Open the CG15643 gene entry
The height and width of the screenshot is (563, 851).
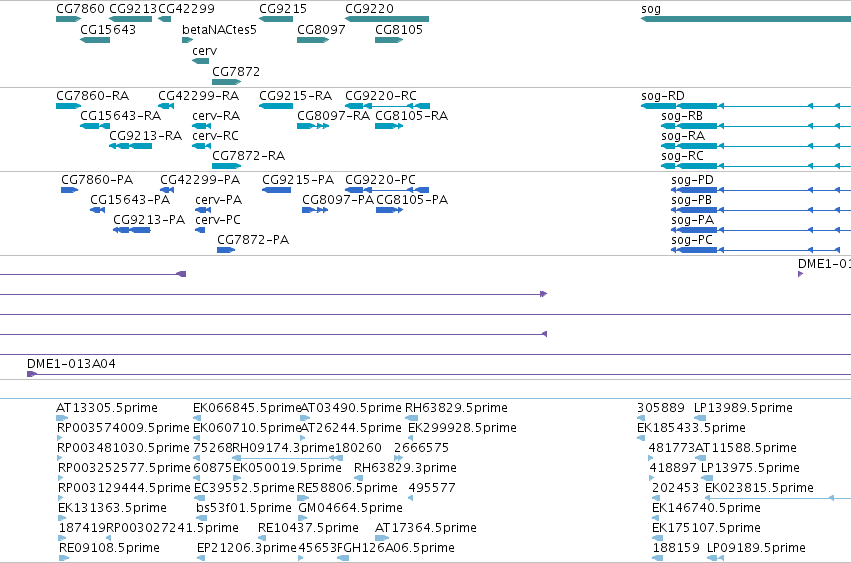(108, 29)
